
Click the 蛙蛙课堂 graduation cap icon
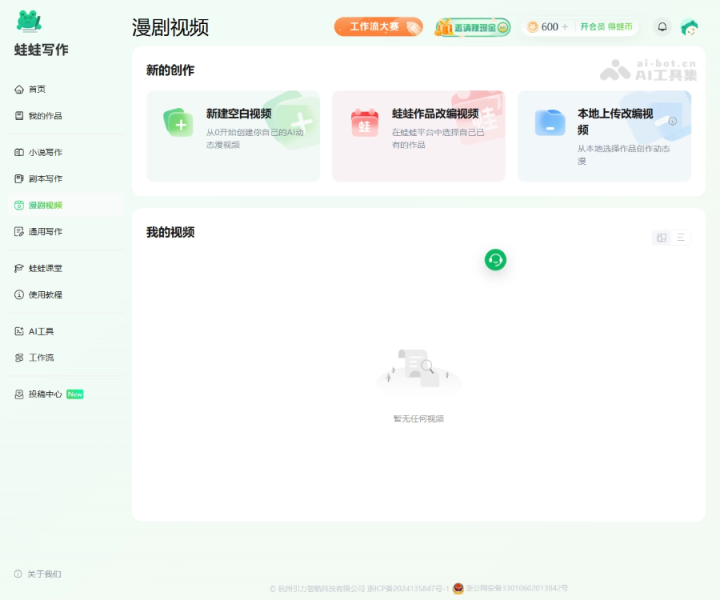point(19,268)
